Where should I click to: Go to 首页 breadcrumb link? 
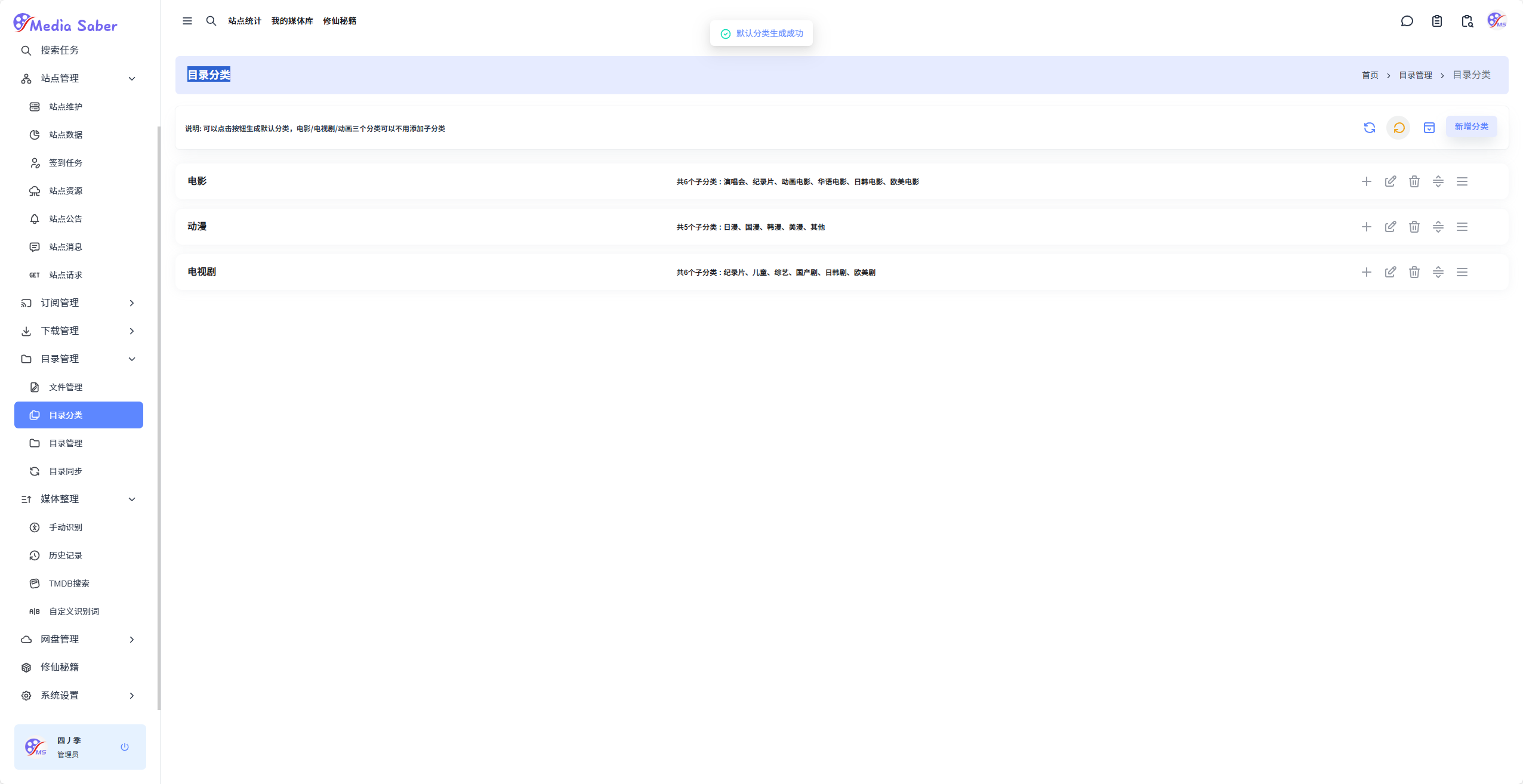point(1370,75)
